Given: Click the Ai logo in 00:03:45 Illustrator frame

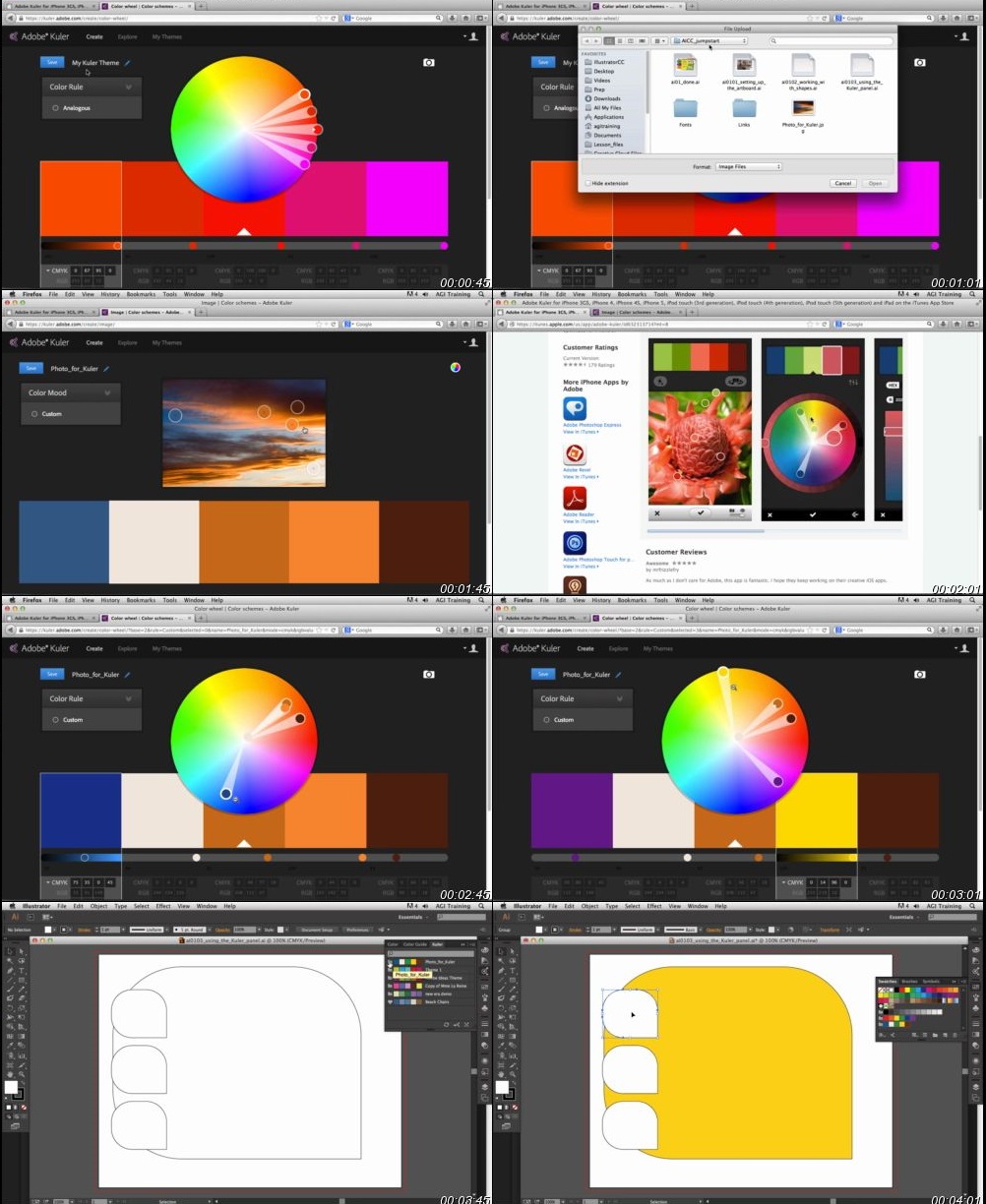Looking at the screenshot, I should point(15,917).
